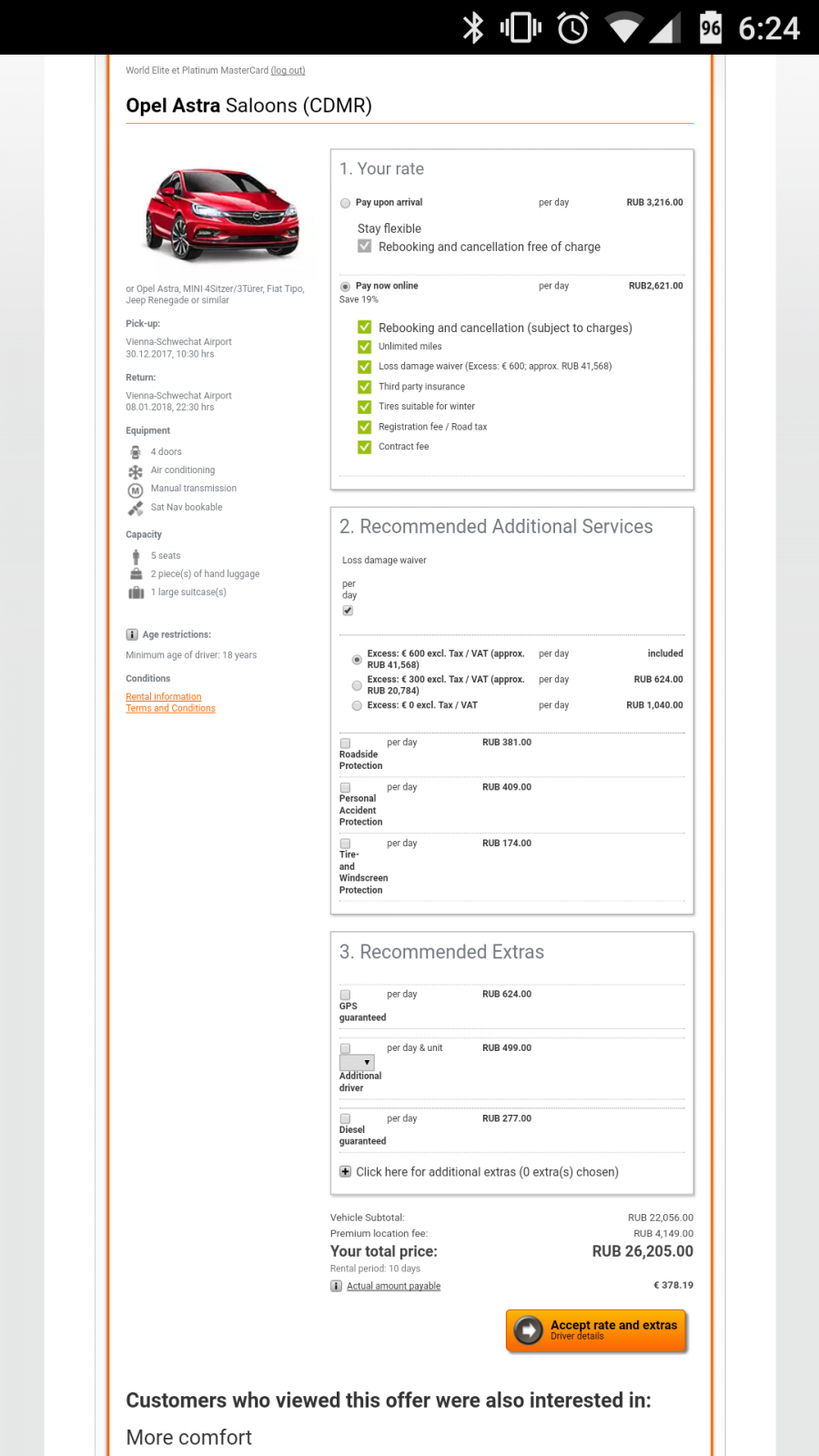Viewport: 819px width, 1456px height.
Task: Tap the 'More comfort' heading
Action: click(x=188, y=1438)
